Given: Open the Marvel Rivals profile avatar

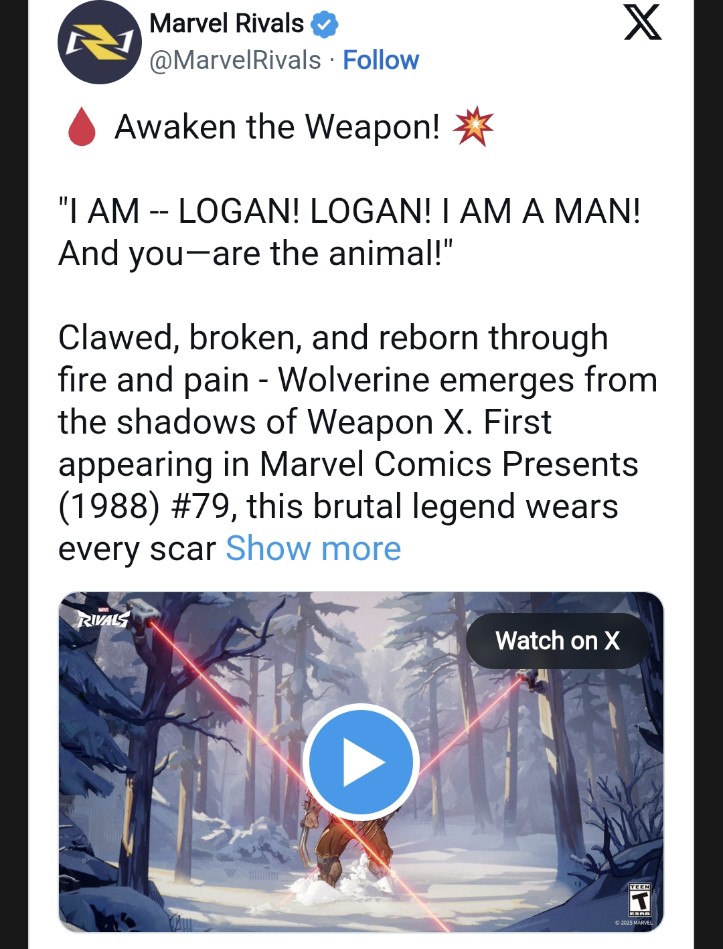Looking at the screenshot, I should pyautogui.click(x=99, y=43).
